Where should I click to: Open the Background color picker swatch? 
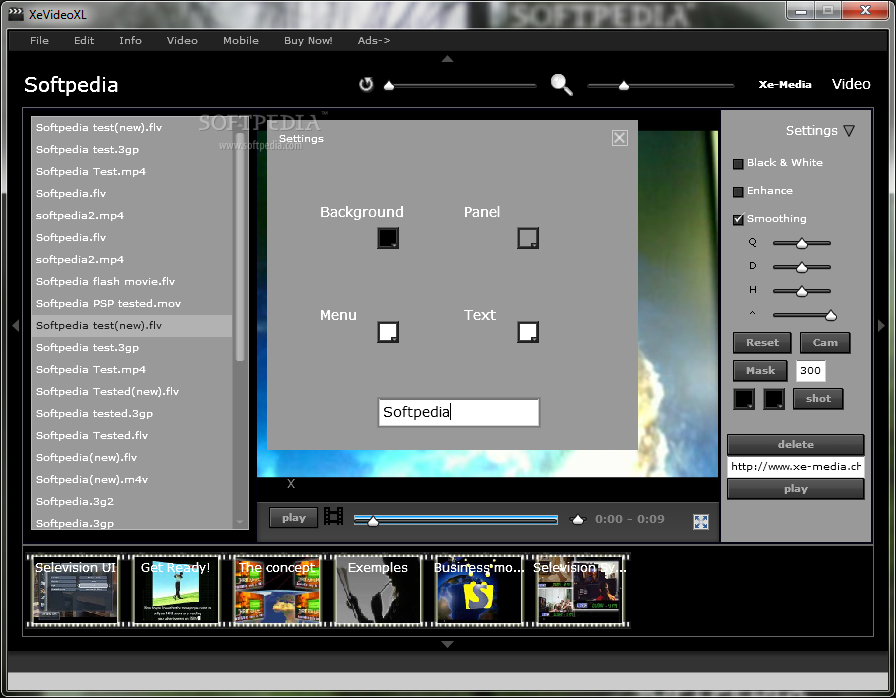pyautogui.click(x=388, y=238)
